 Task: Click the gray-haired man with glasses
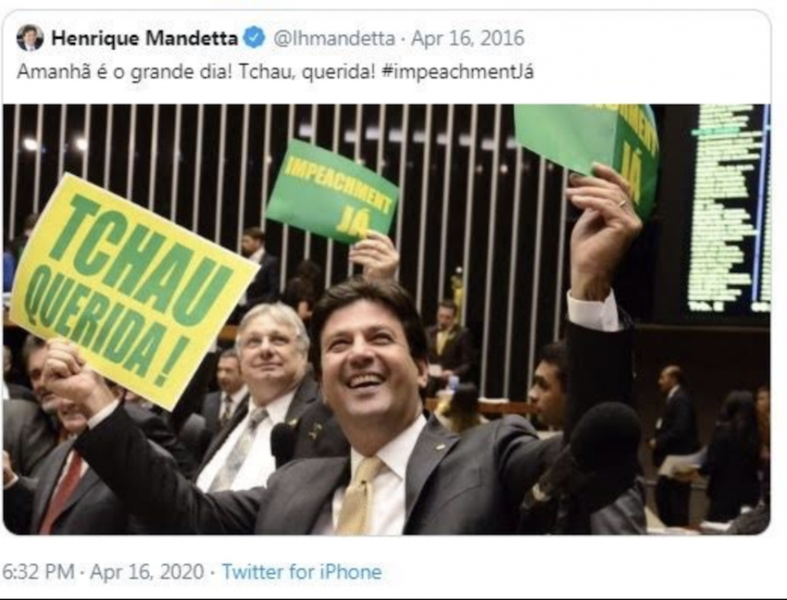pos(274,344)
